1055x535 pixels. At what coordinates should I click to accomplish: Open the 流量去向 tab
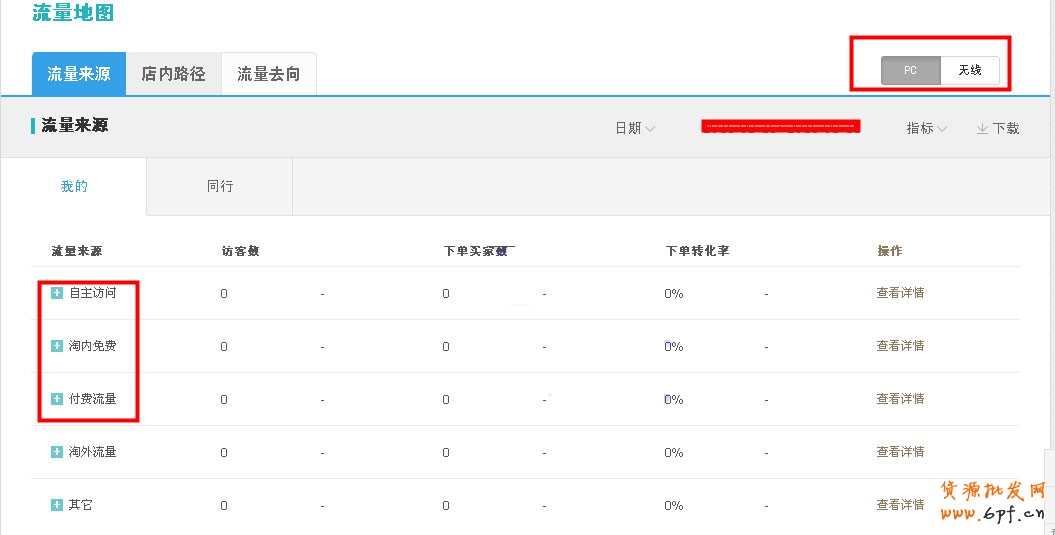click(268, 74)
